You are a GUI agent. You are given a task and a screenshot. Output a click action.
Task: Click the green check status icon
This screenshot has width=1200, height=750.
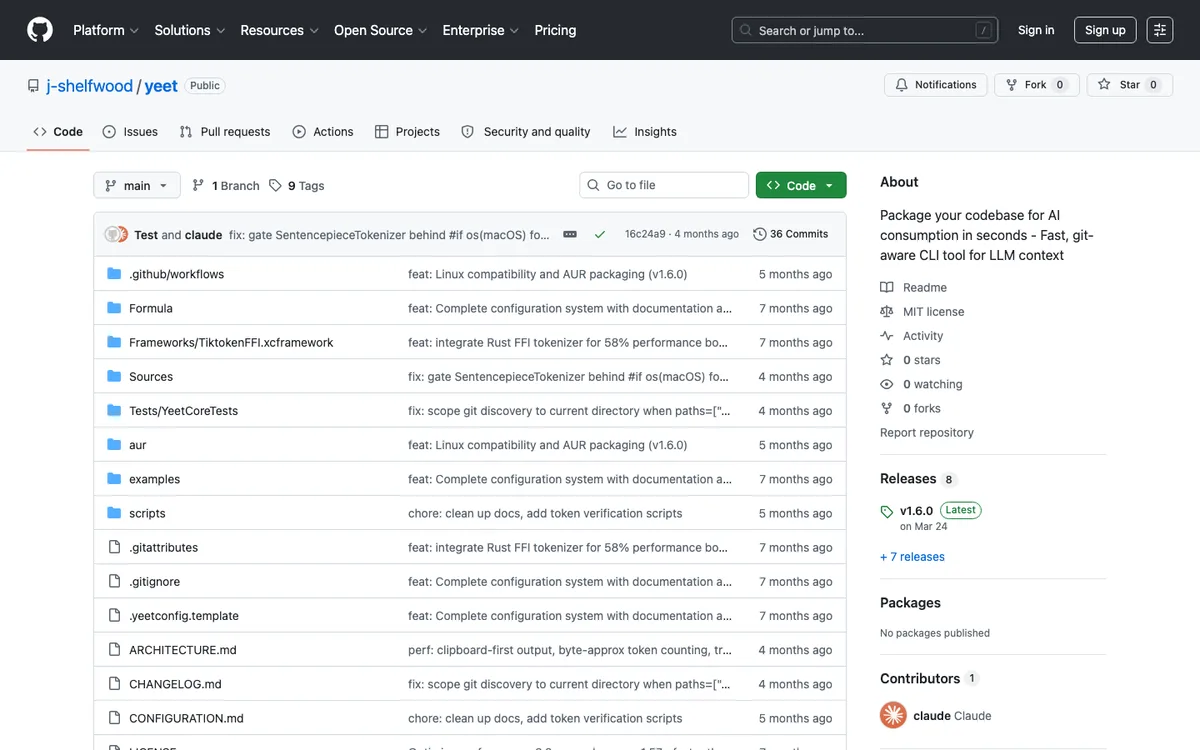click(600, 234)
